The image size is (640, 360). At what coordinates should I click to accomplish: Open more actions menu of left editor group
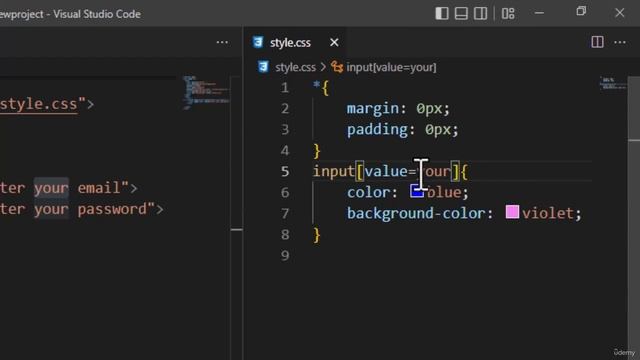(222, 42)
